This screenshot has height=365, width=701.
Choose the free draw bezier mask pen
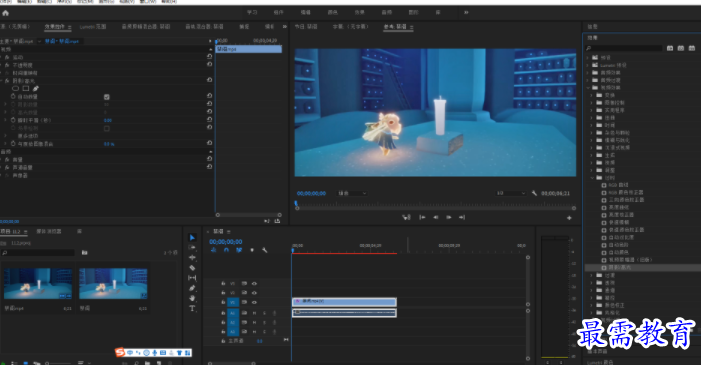(x=36, y=89)
